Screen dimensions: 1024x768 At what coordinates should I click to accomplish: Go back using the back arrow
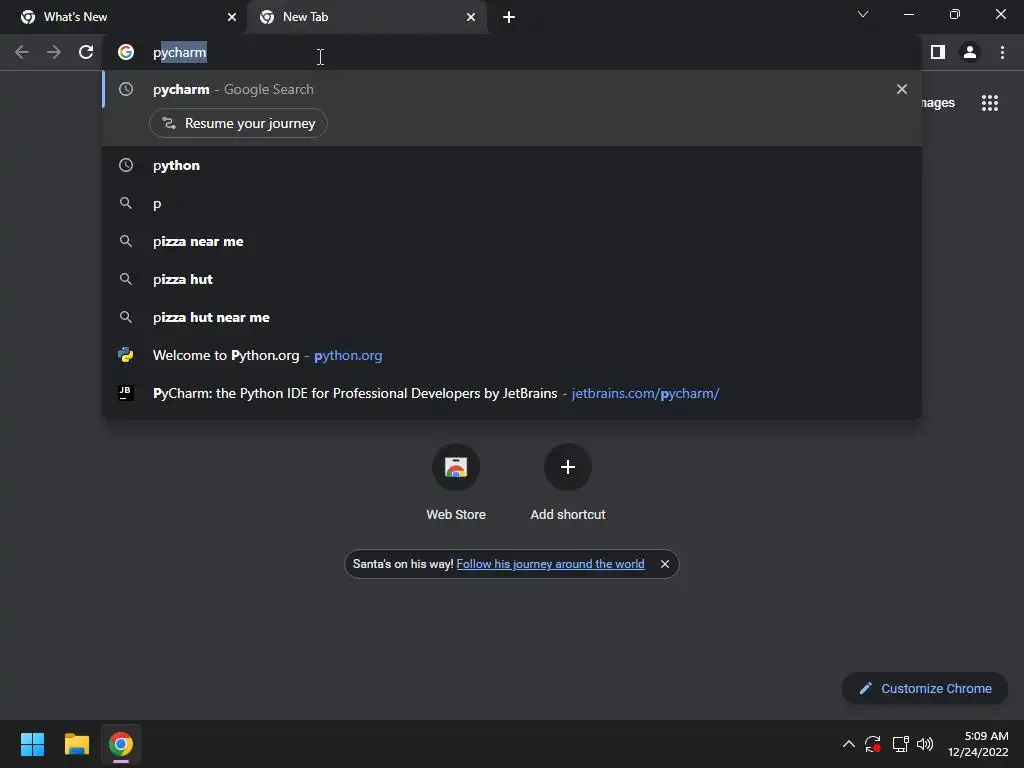[x=22, y=52]
